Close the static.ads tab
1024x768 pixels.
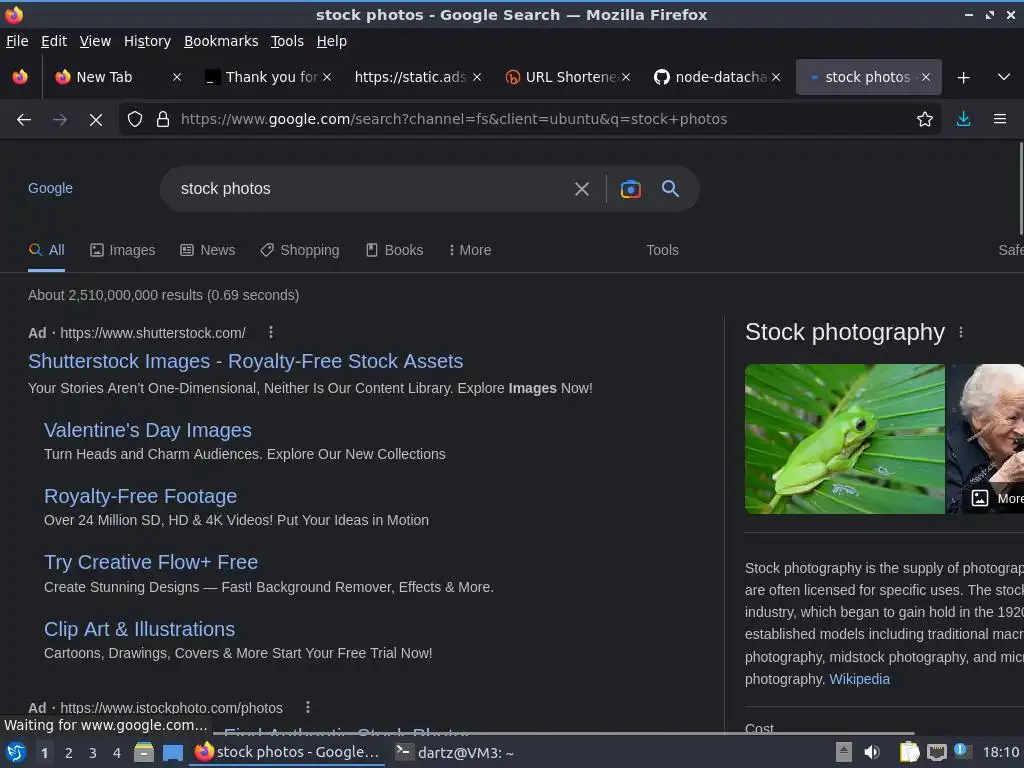click(x=477, y=77)
